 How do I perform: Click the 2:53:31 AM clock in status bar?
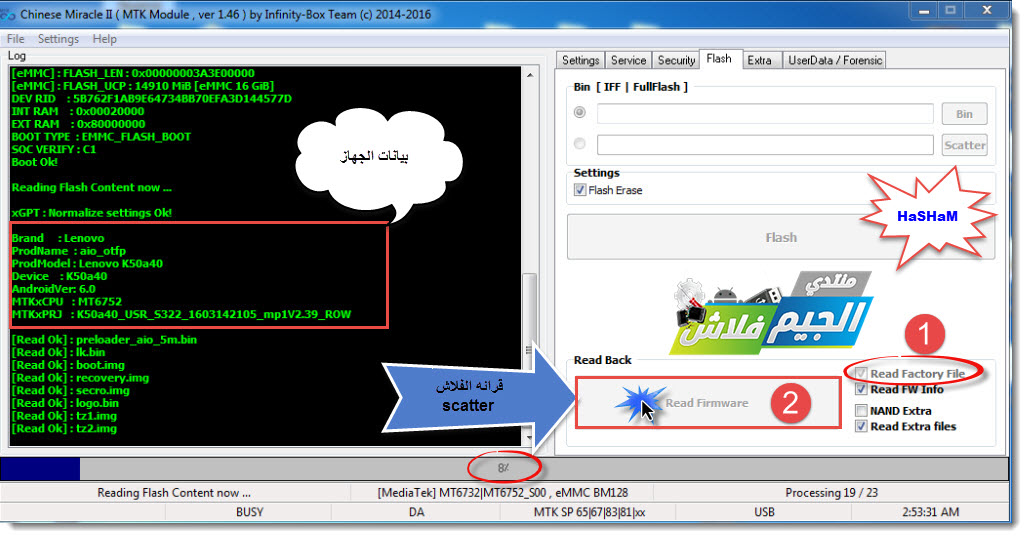click(x=930, y=512)
